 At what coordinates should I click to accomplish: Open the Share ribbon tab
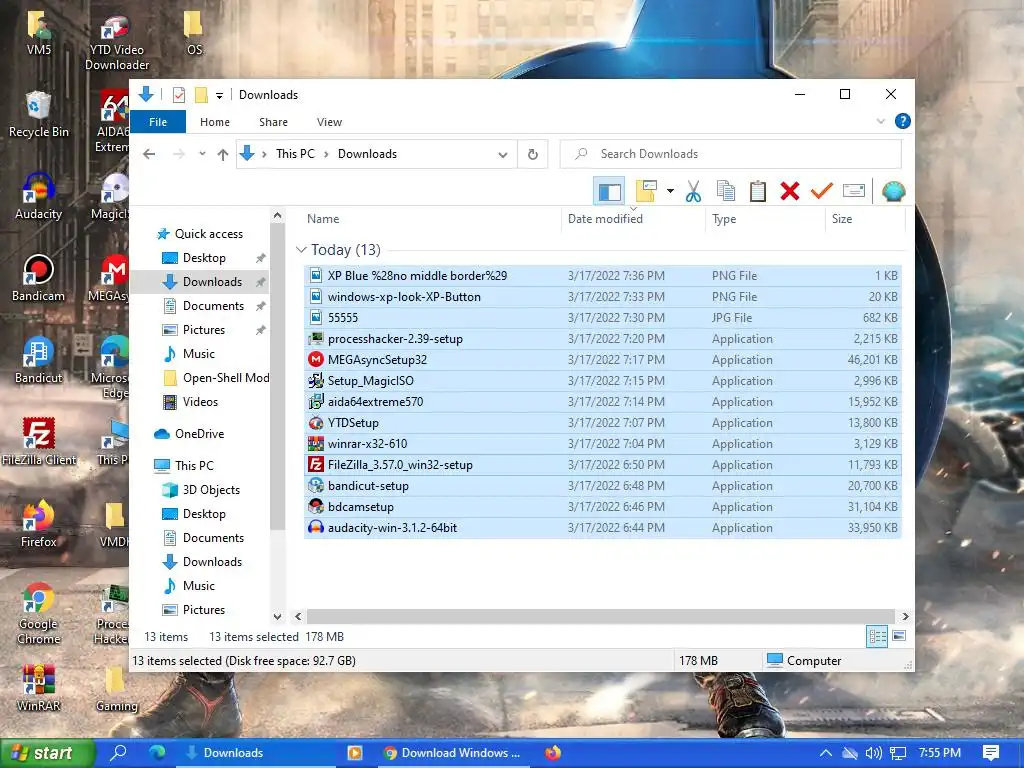click(273, 122)
